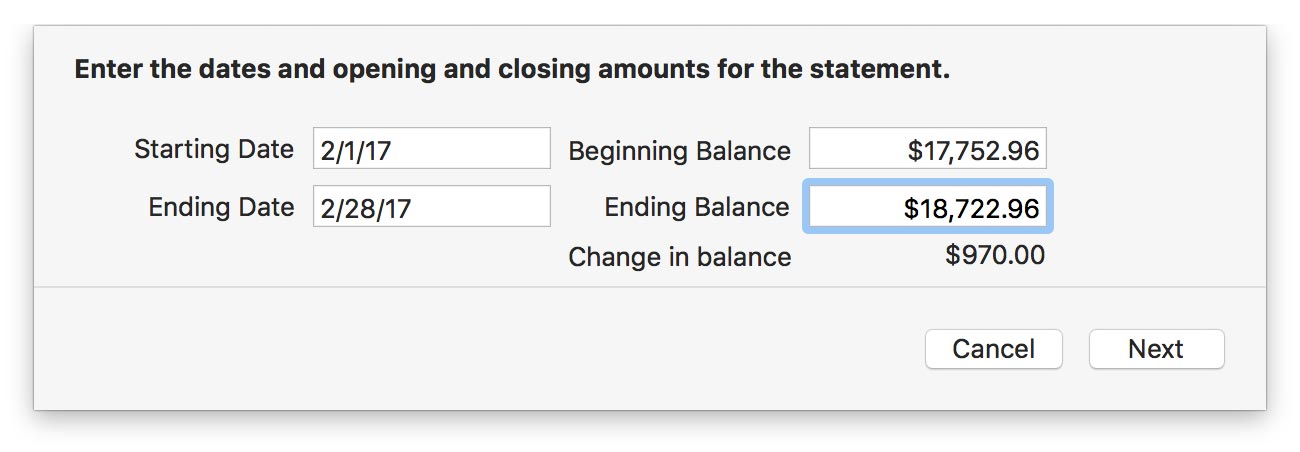Viewport: 1300px width, 452px height.
Task: Select the highlighted Ending Balance field
Action: pyautogui.click(x=927, y=207)
